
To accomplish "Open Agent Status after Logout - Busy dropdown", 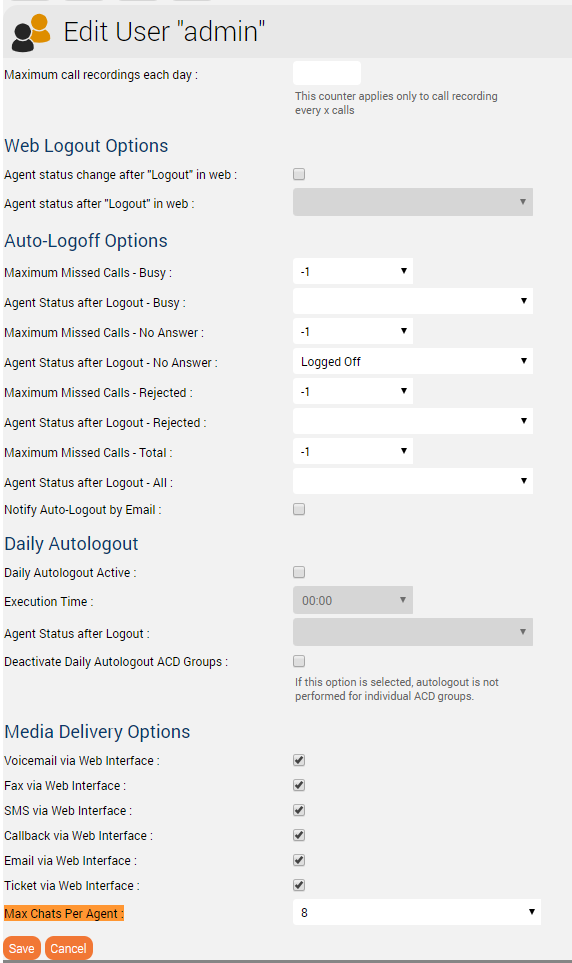I will click(413, 302).
